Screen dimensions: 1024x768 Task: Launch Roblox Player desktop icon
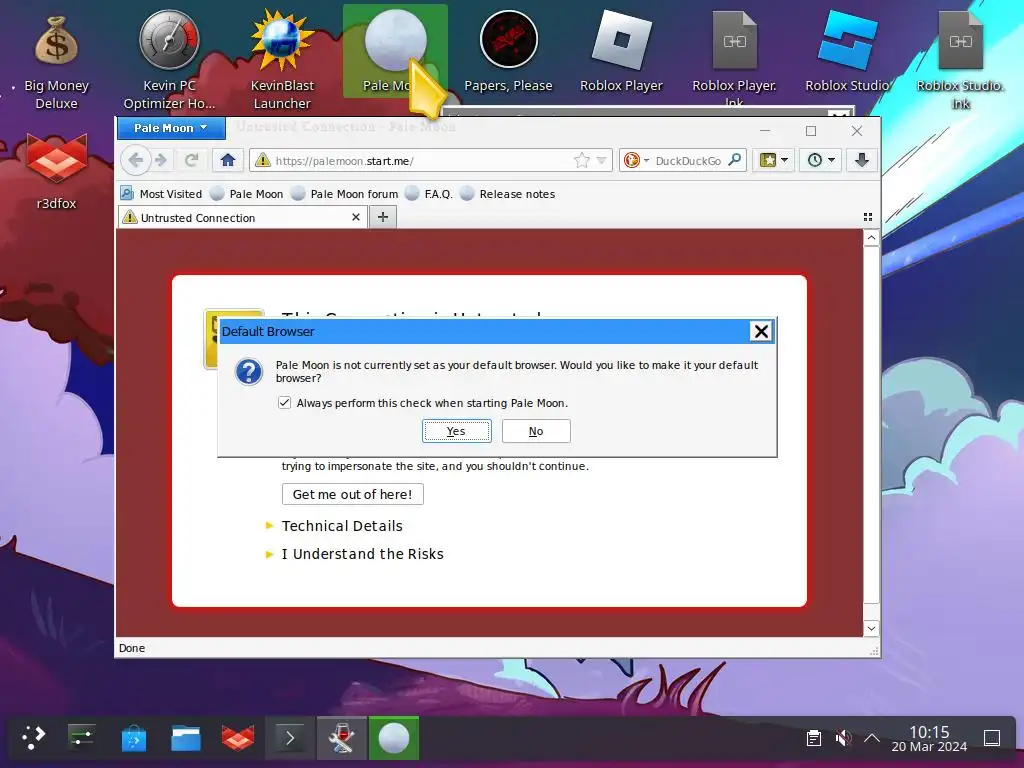621,52
